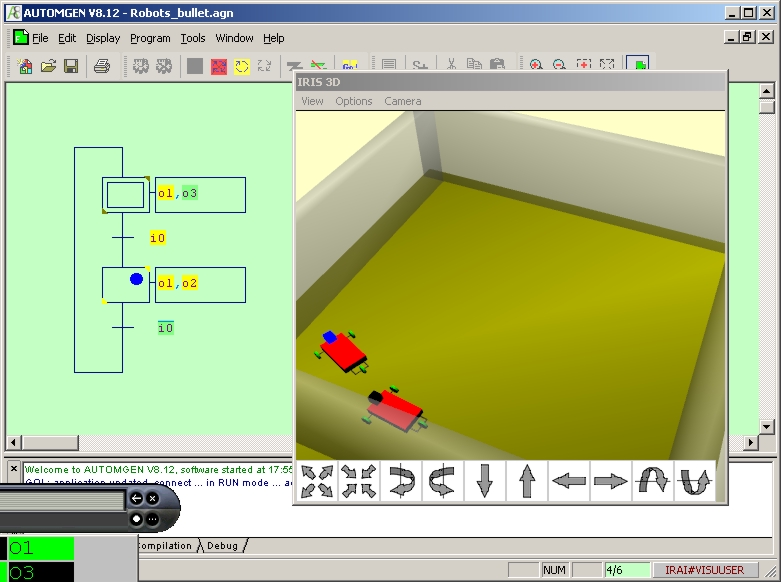781x582 pixels.
Task: Open IRIS 3D View menu
Action: coord(312,101)
